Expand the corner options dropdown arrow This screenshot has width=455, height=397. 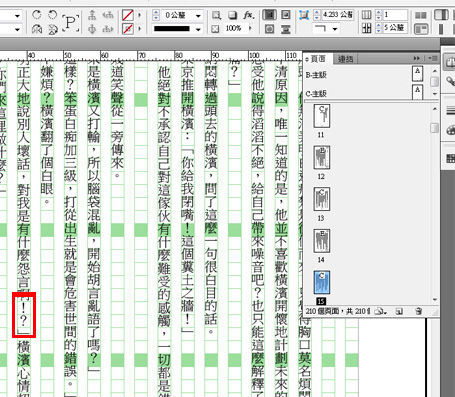point(335,29)
